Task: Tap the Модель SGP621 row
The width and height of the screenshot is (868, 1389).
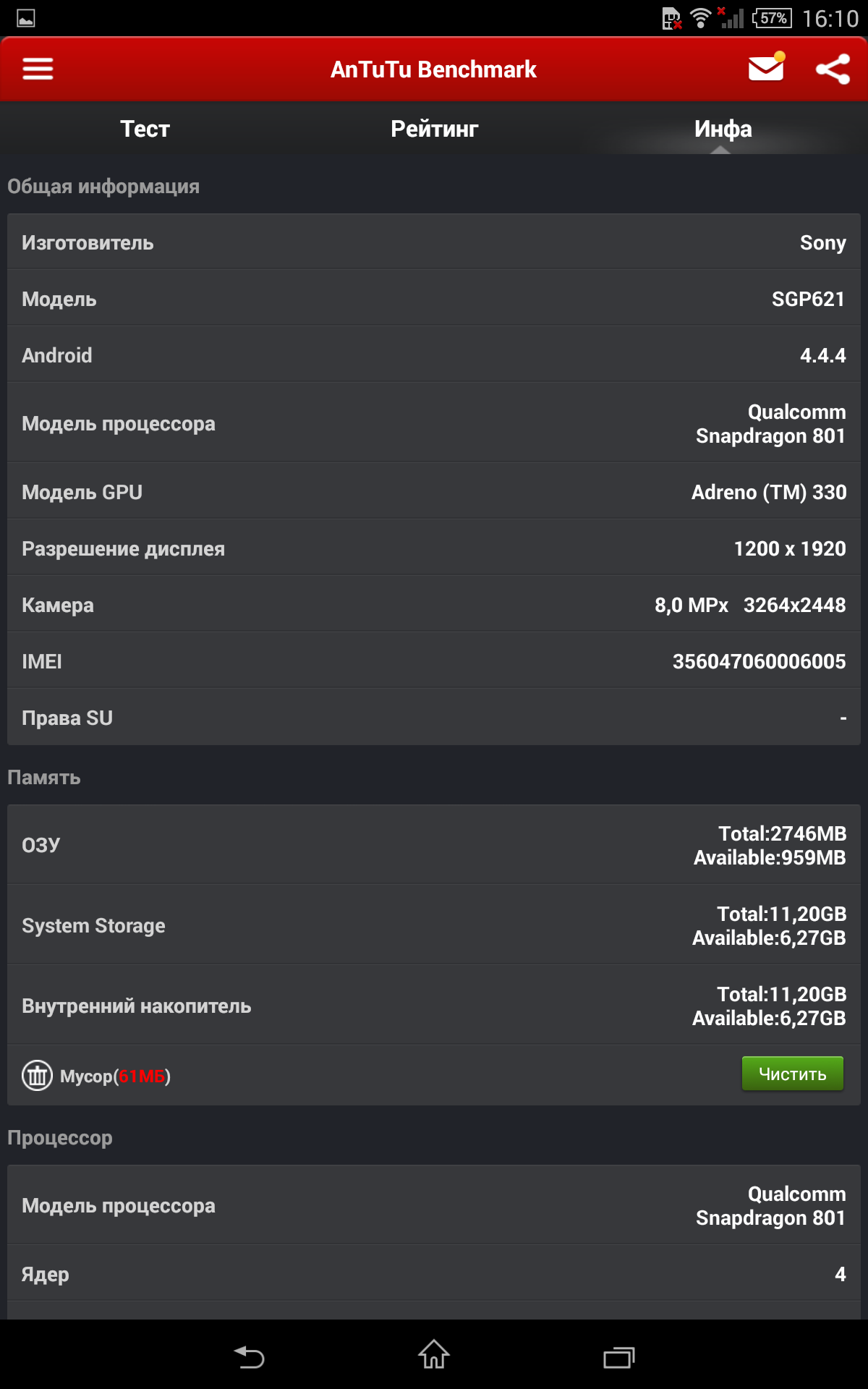Action: tap(434, 299)
